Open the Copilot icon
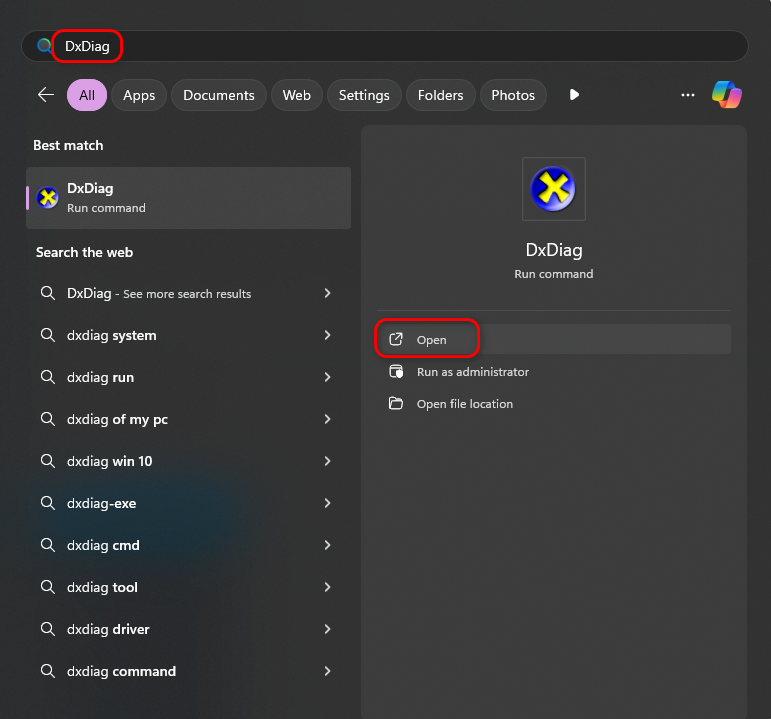Image resolution: width=771 pixels, height=719 pixels. (x=727, y=95)
